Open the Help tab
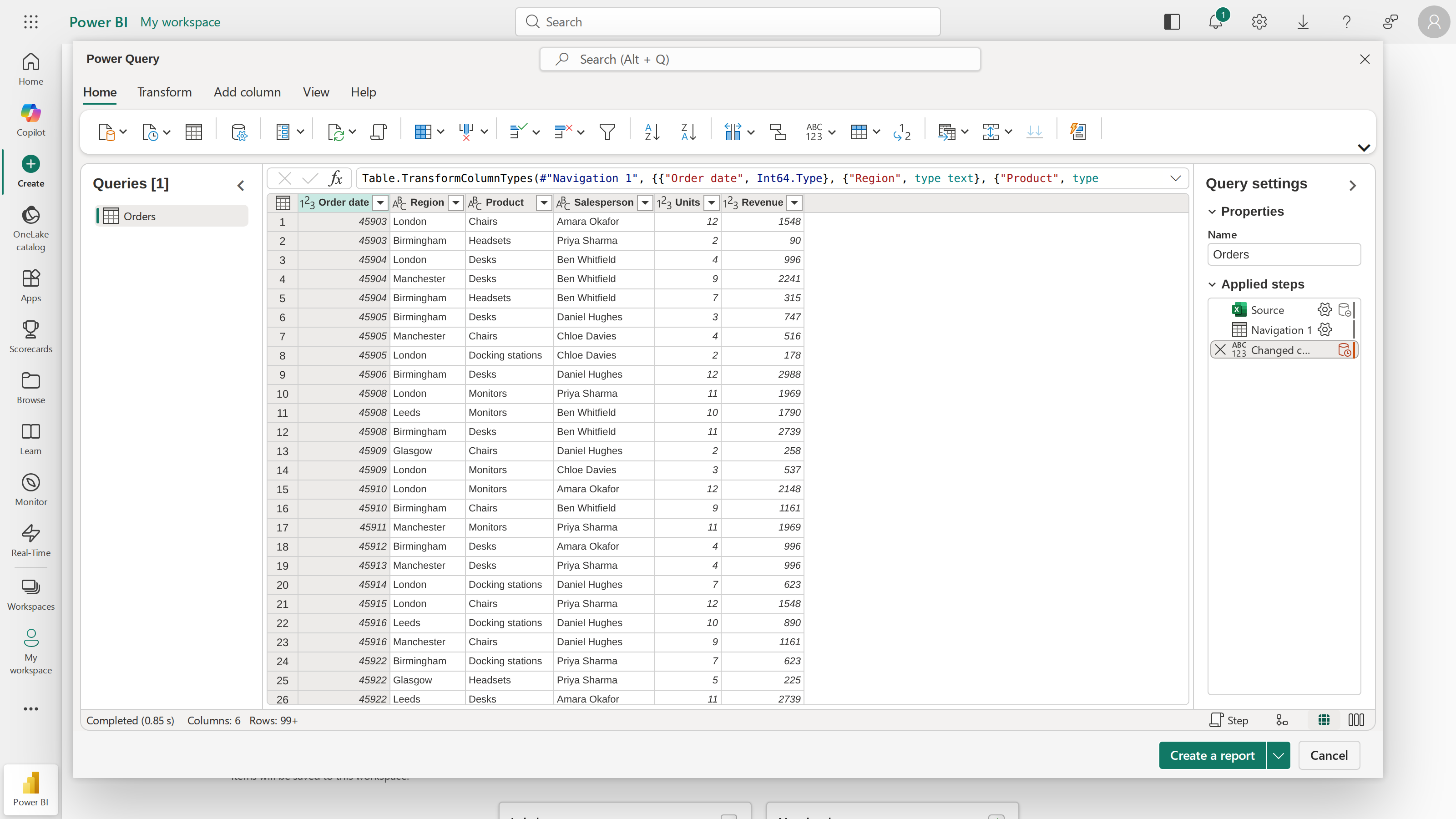The width and height of the screenshot is (1456, 819). tap(364, 92)
